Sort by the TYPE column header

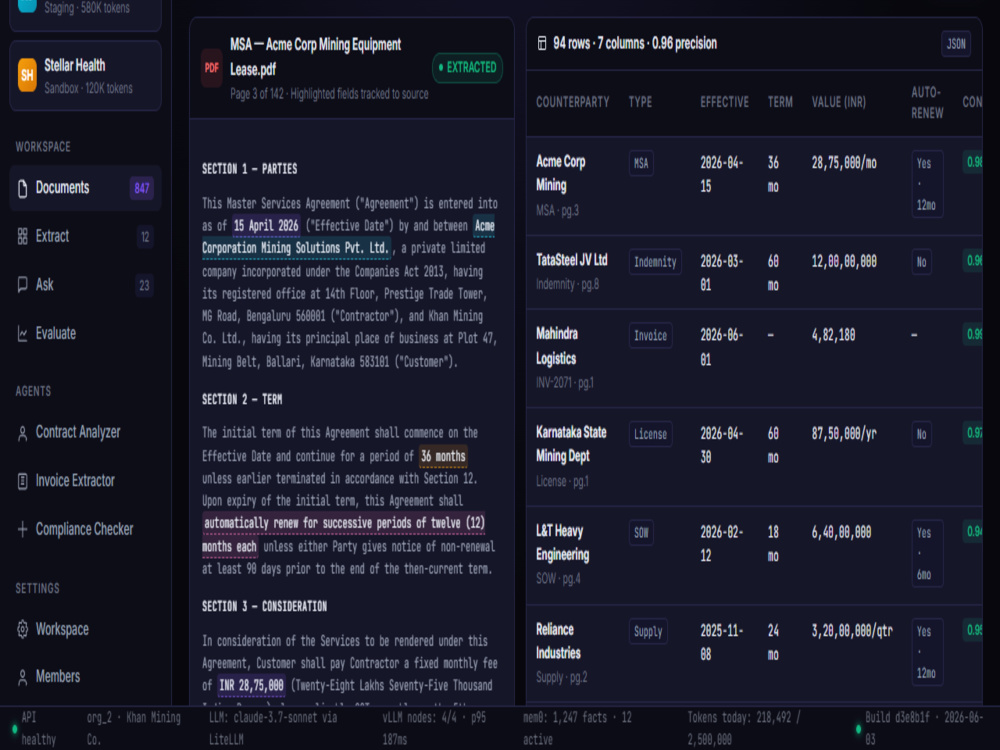(640, 102)
